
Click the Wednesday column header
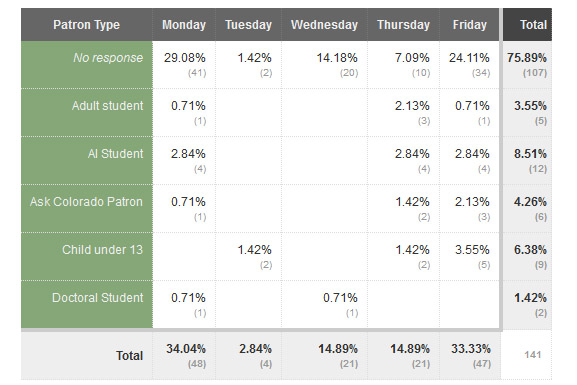click(324, 25)
